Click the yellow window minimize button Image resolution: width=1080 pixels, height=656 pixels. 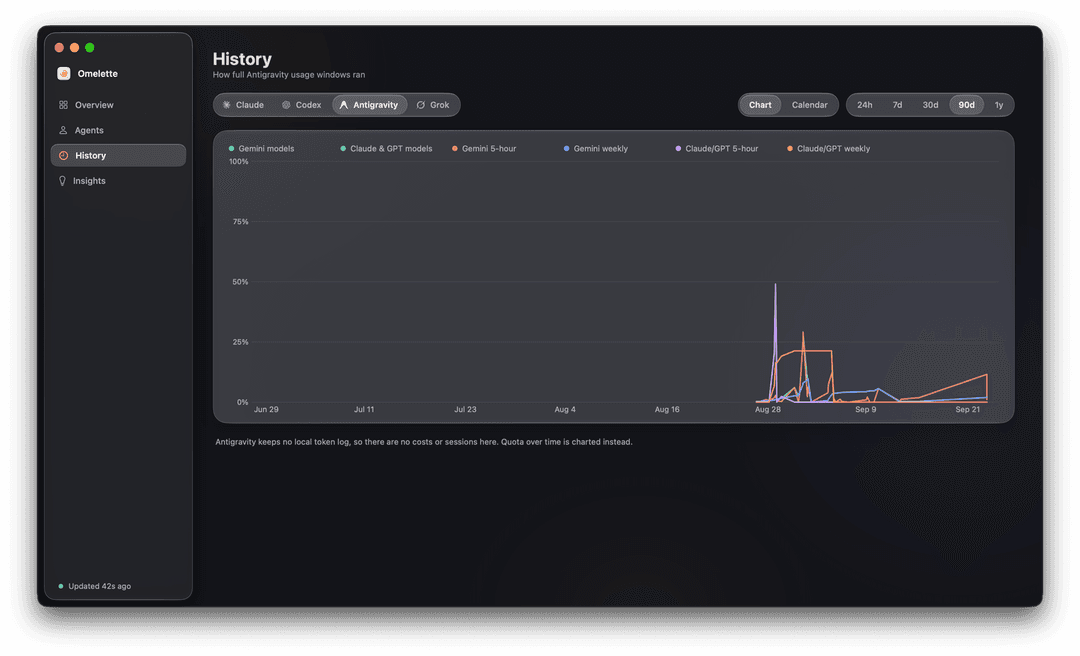(x=74, y=48)
